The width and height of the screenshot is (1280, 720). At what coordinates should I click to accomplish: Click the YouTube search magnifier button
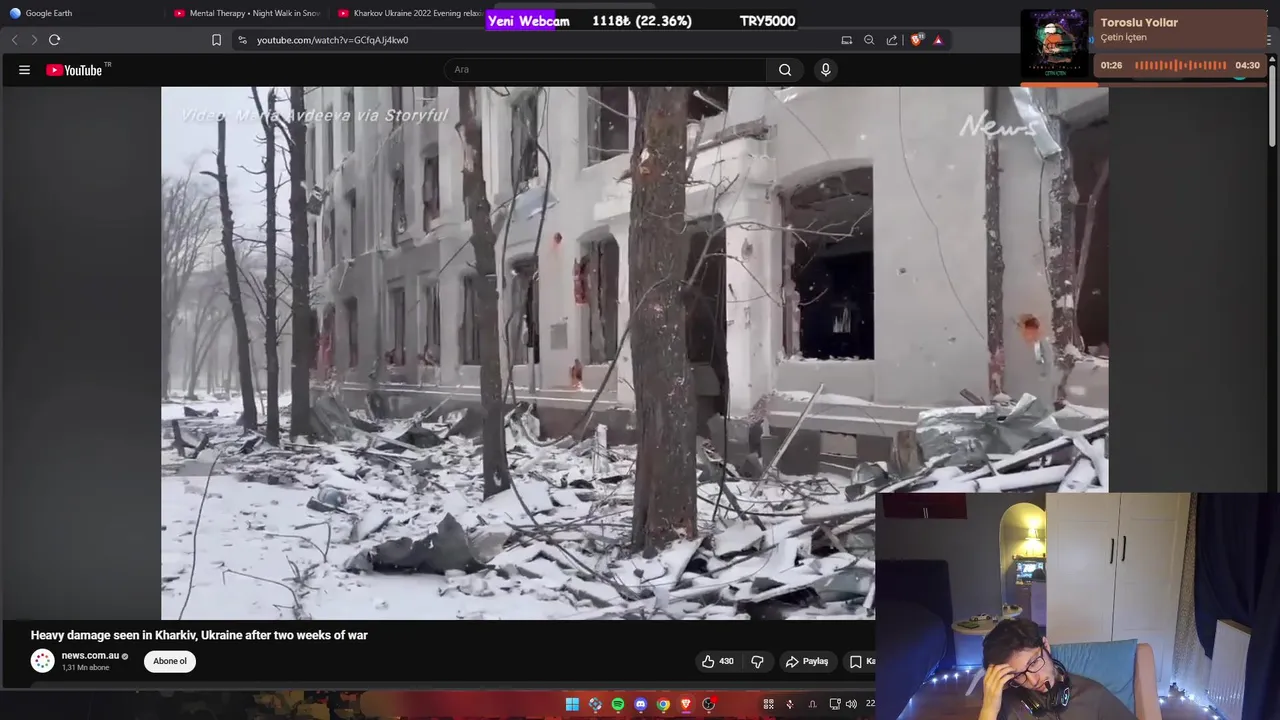(x=785, y=70)
